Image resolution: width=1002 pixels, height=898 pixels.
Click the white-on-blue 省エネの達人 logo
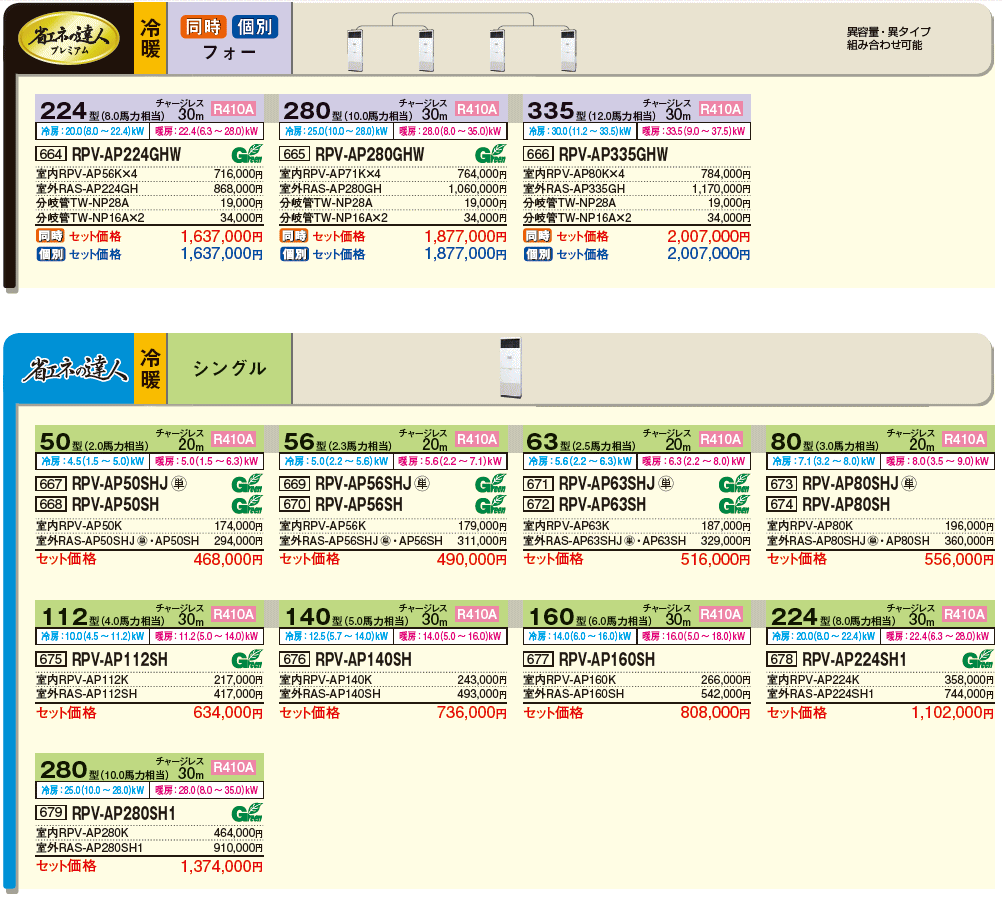point(75,369)
